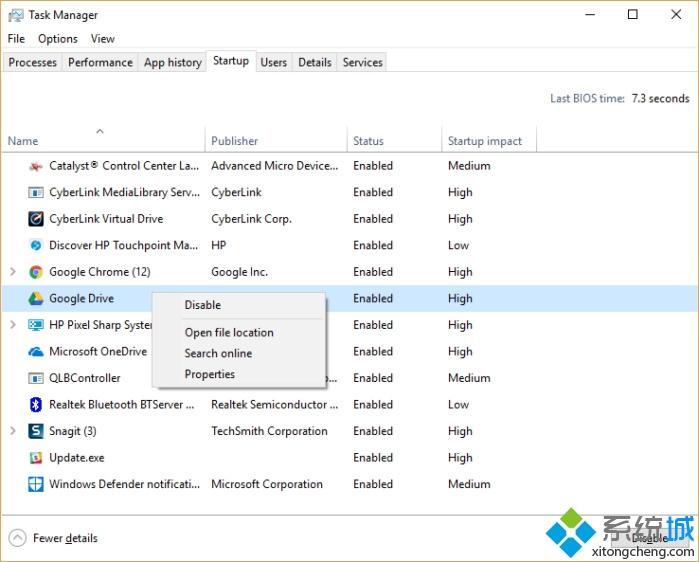The height and width of the screenshot is (562, 699).
Task: Select the Catalyst Control Center row name
Action: point(124,166)
